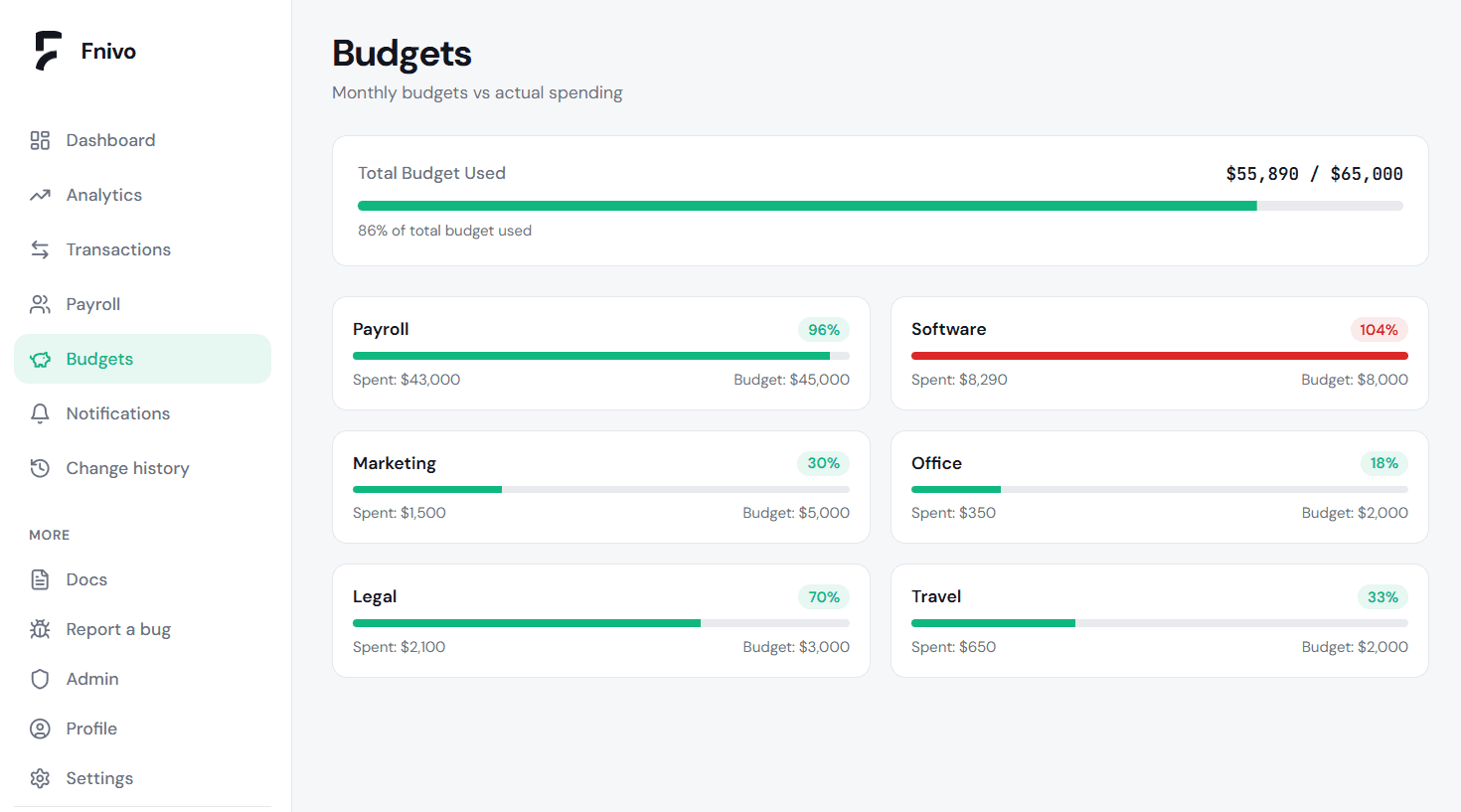This screenshot has width=1461, height=812.
Task: Select the Marketing budget card
Action: click(x=601, y=487)
